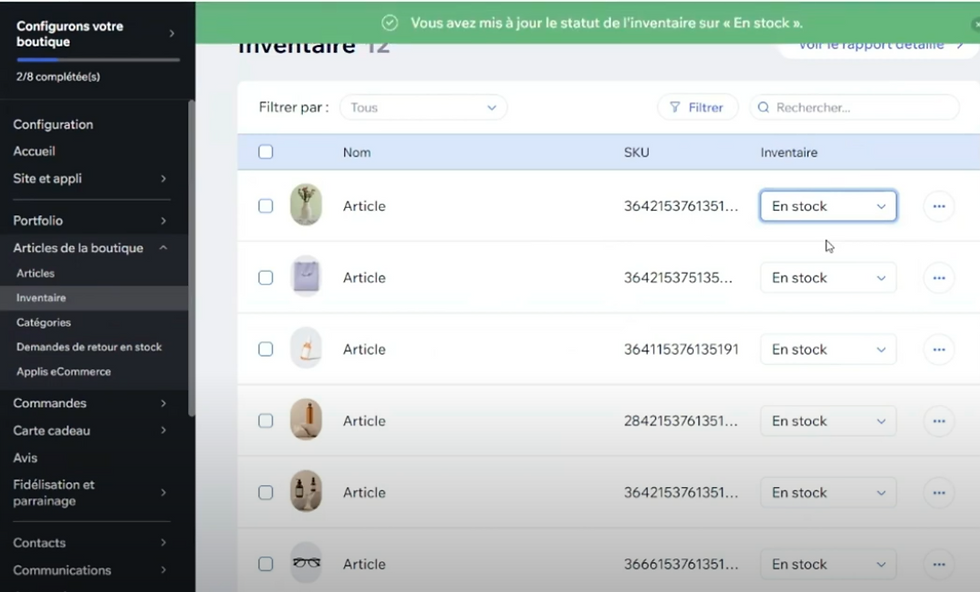Open more actions for SKU 364215375135 row
Screen dimensions: 980x592
coord(939,278)
